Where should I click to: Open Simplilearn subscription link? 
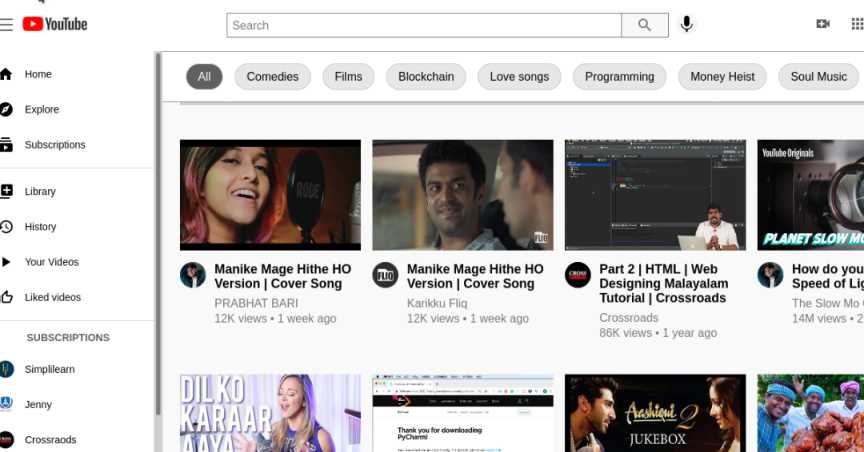point(50,369)
